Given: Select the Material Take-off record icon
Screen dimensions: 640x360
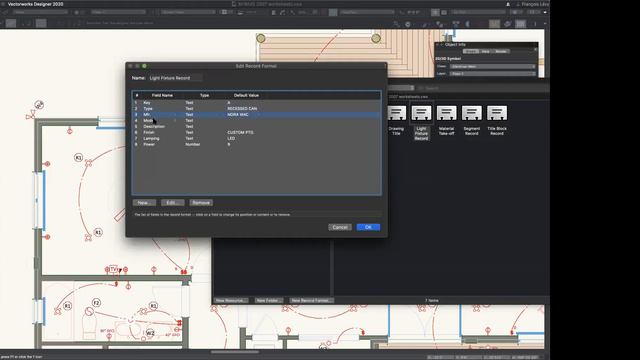Looking at the screenshot, I should [x=446, y=113].
